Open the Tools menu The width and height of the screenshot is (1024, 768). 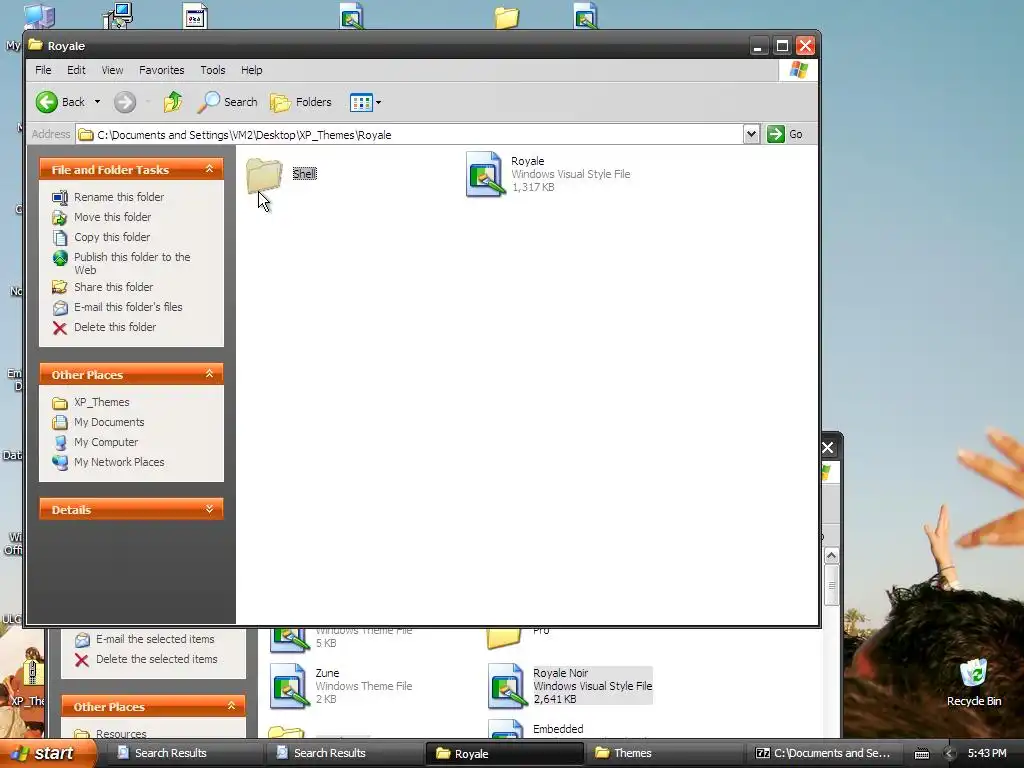[212, 70]
